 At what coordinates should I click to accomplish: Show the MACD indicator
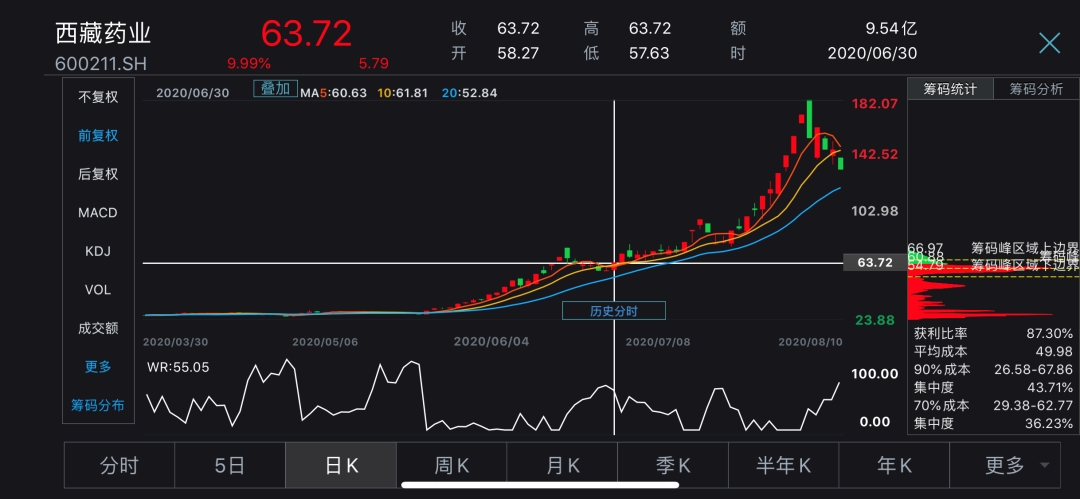pyautogui.click(x=98, y=213)
